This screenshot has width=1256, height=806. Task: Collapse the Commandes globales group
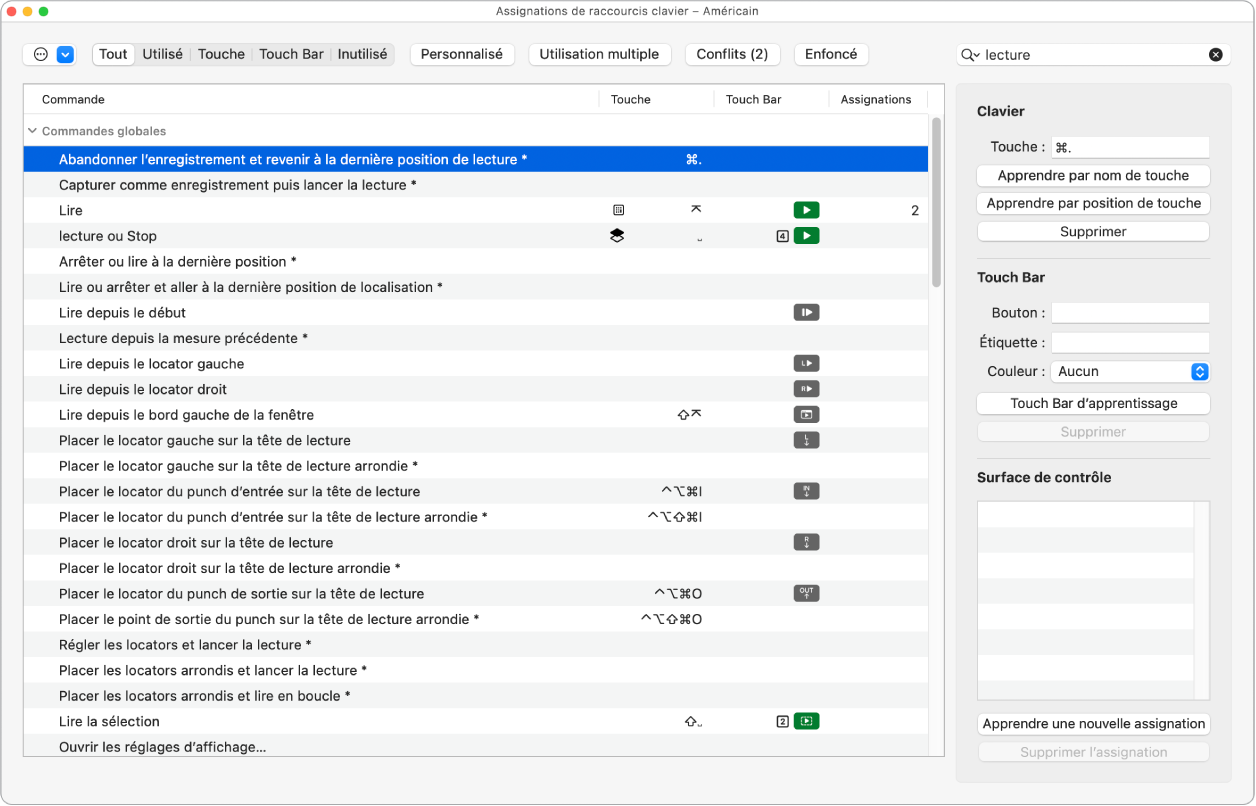click(x=33, y=131)
